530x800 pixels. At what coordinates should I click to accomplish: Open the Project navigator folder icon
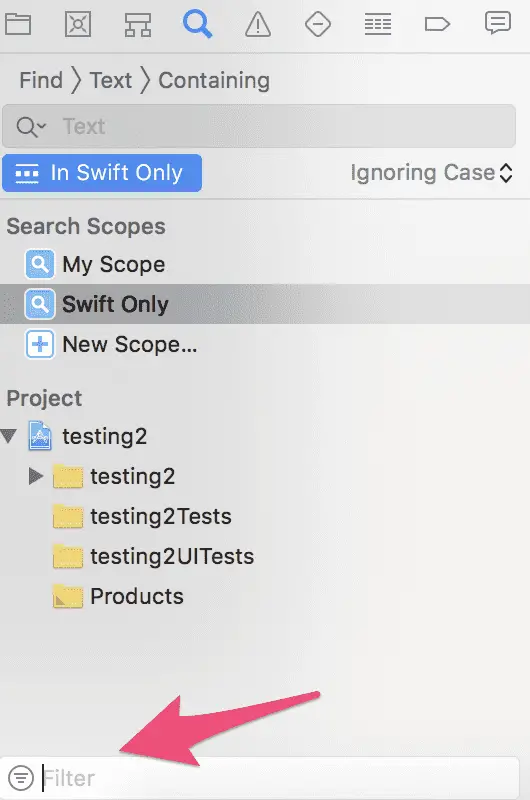[x=18, y=24]
